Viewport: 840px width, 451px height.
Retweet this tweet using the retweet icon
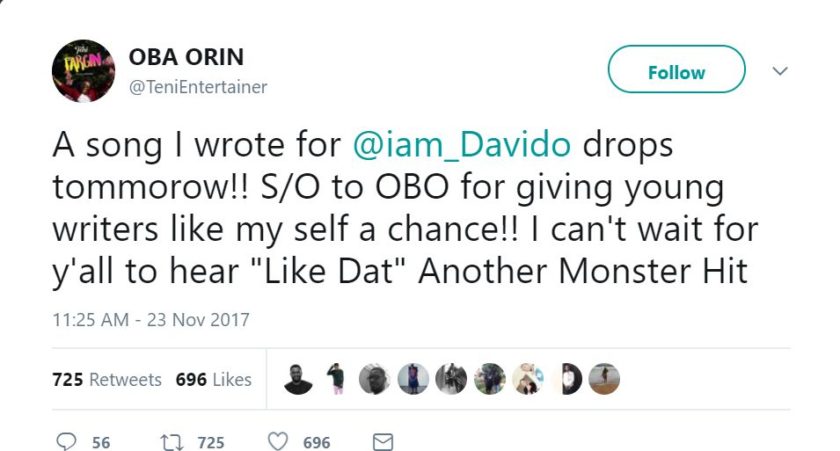[x=175, y=442]
